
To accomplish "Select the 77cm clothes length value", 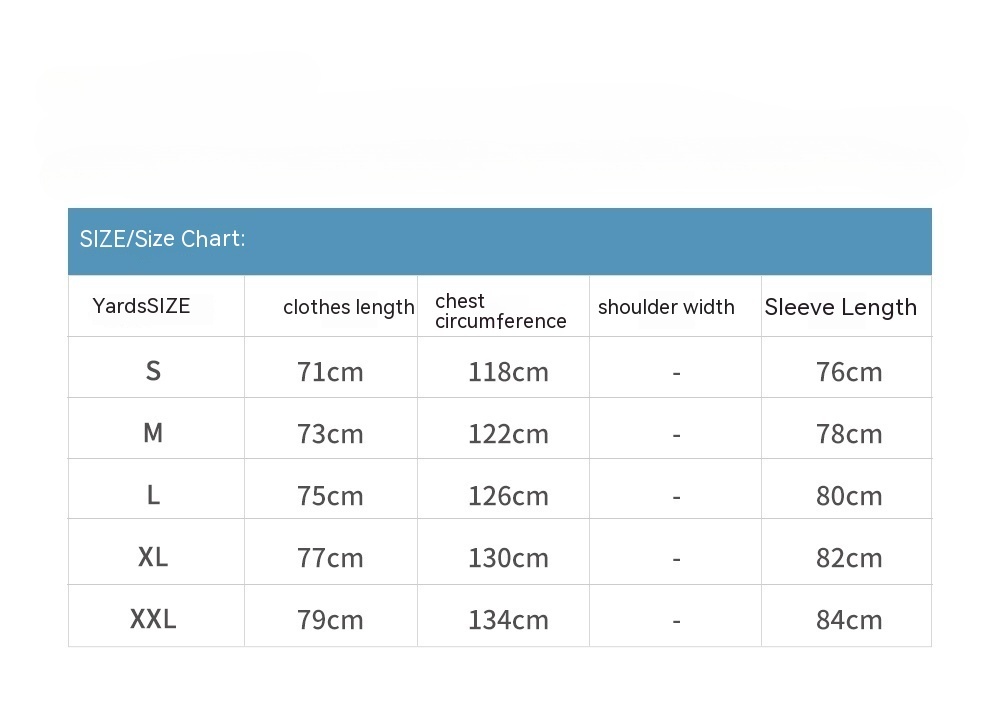I will click(x=330, y=558).
